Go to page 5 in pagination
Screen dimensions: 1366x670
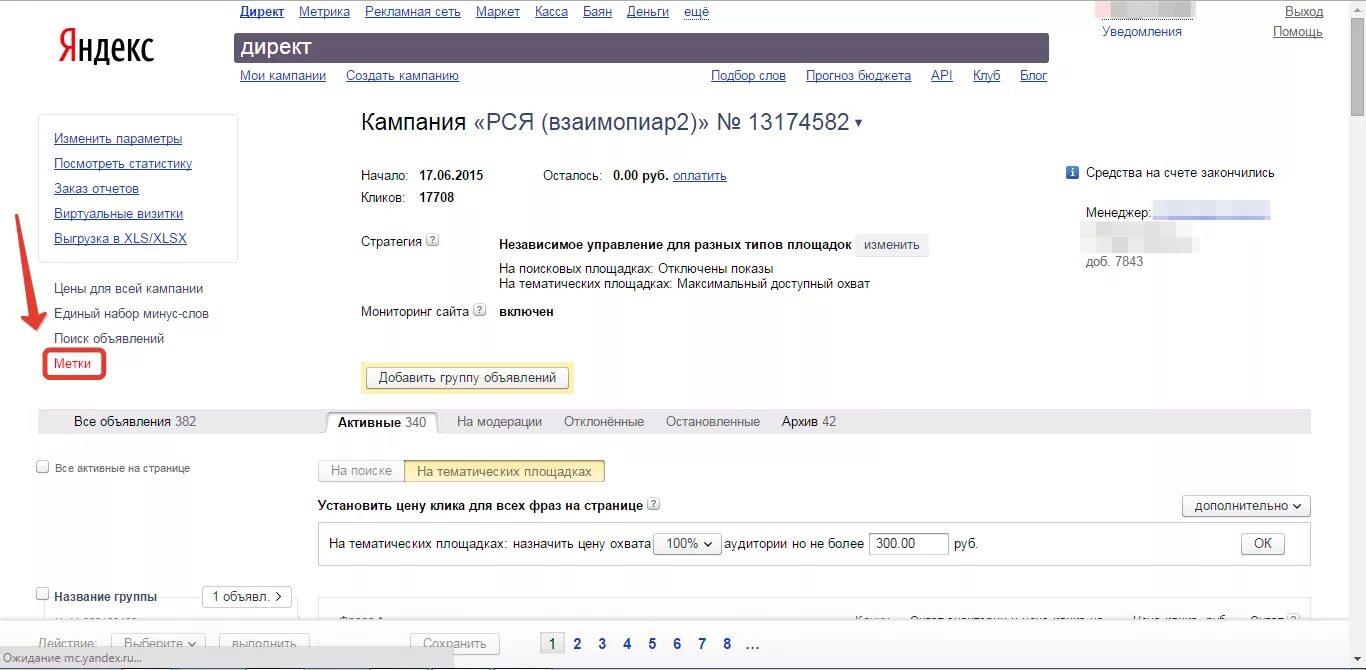652,644
